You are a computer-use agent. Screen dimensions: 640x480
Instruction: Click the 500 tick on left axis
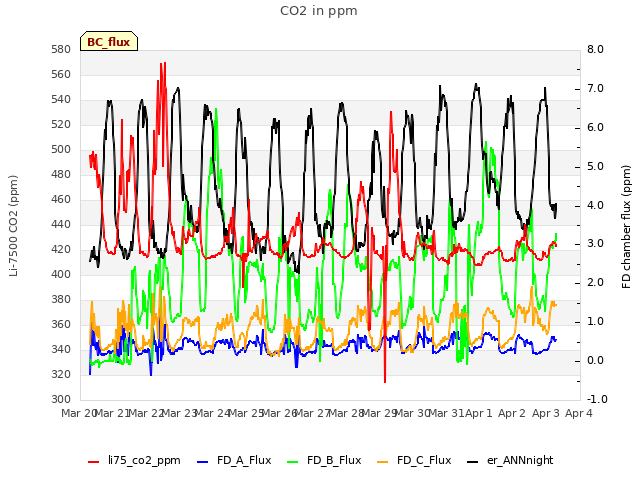pos(61,149)
